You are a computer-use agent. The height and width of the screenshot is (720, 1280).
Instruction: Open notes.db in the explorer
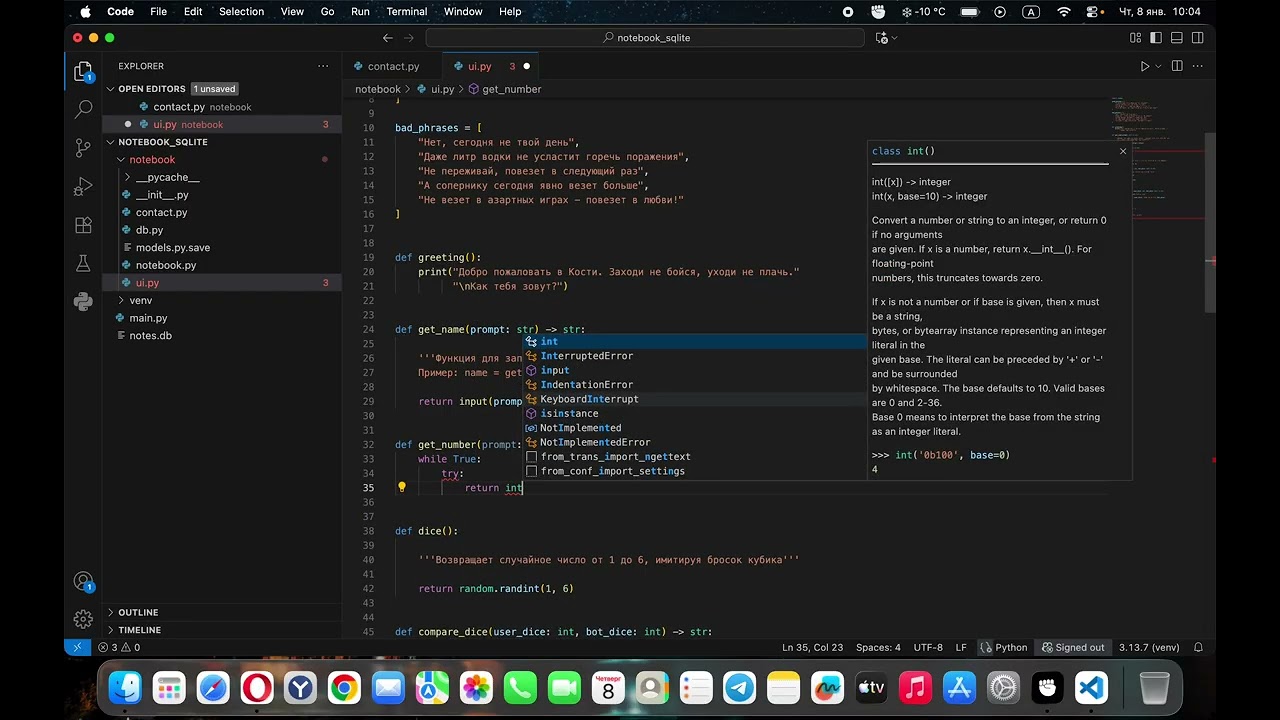click(x=150, y=335)
